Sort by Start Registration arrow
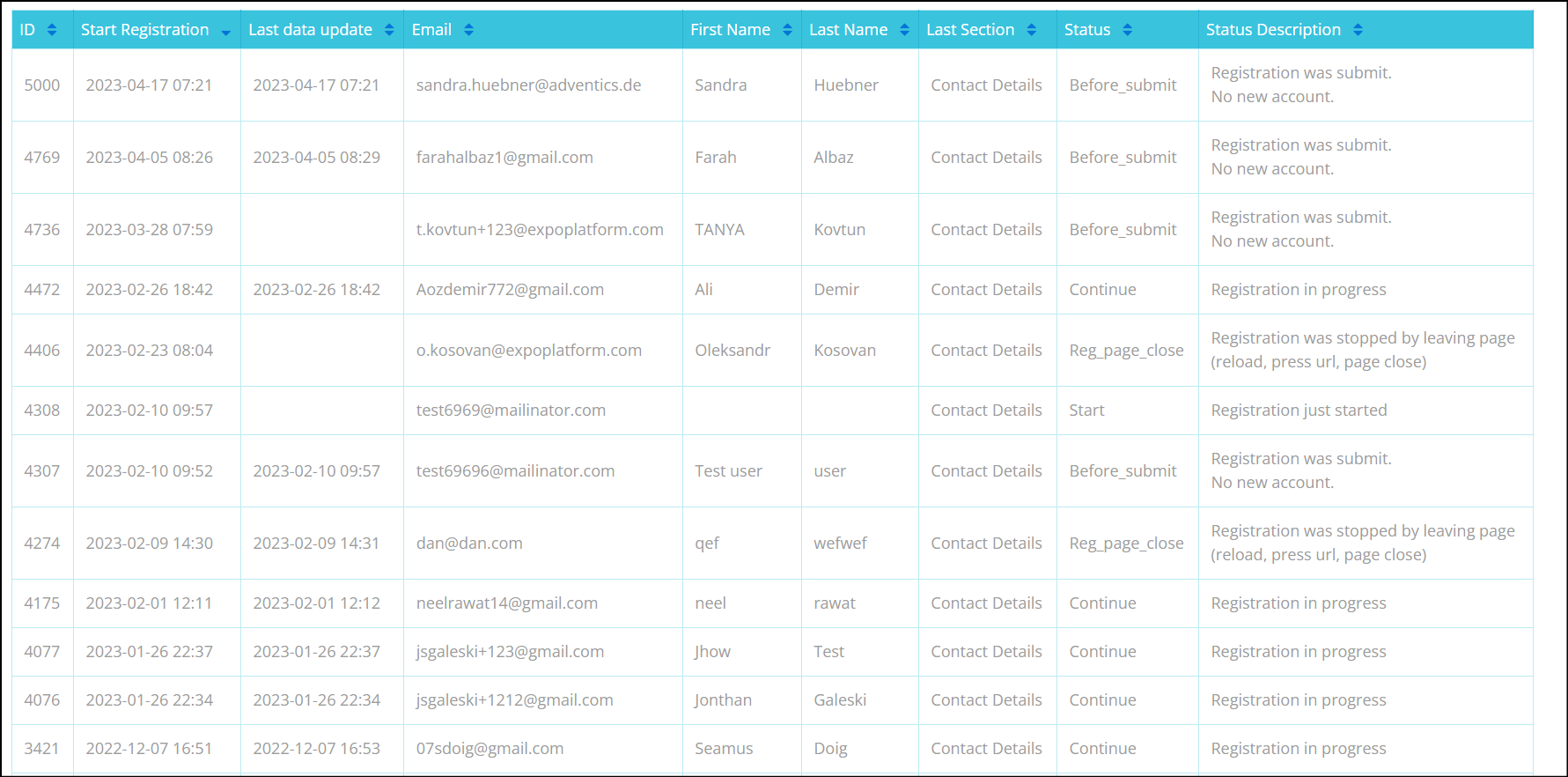1568x777 pixels. coord(226,33)
